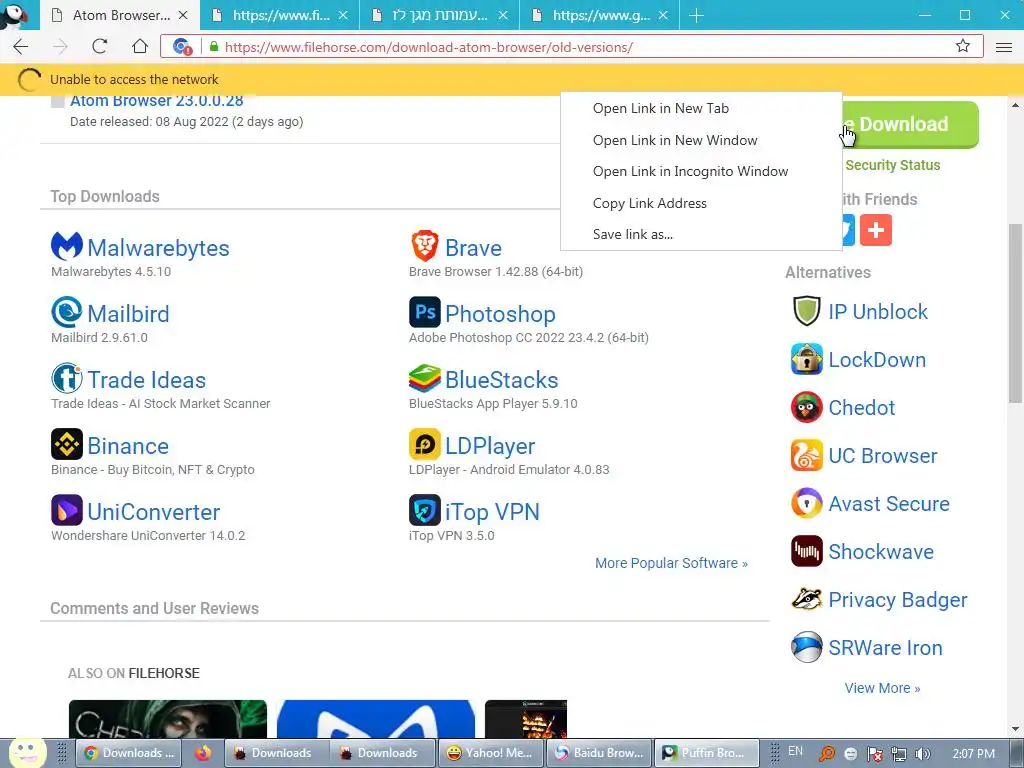Click the Binance logo icon
Viewport: 1024px width, 768px height.
(67, 444)
